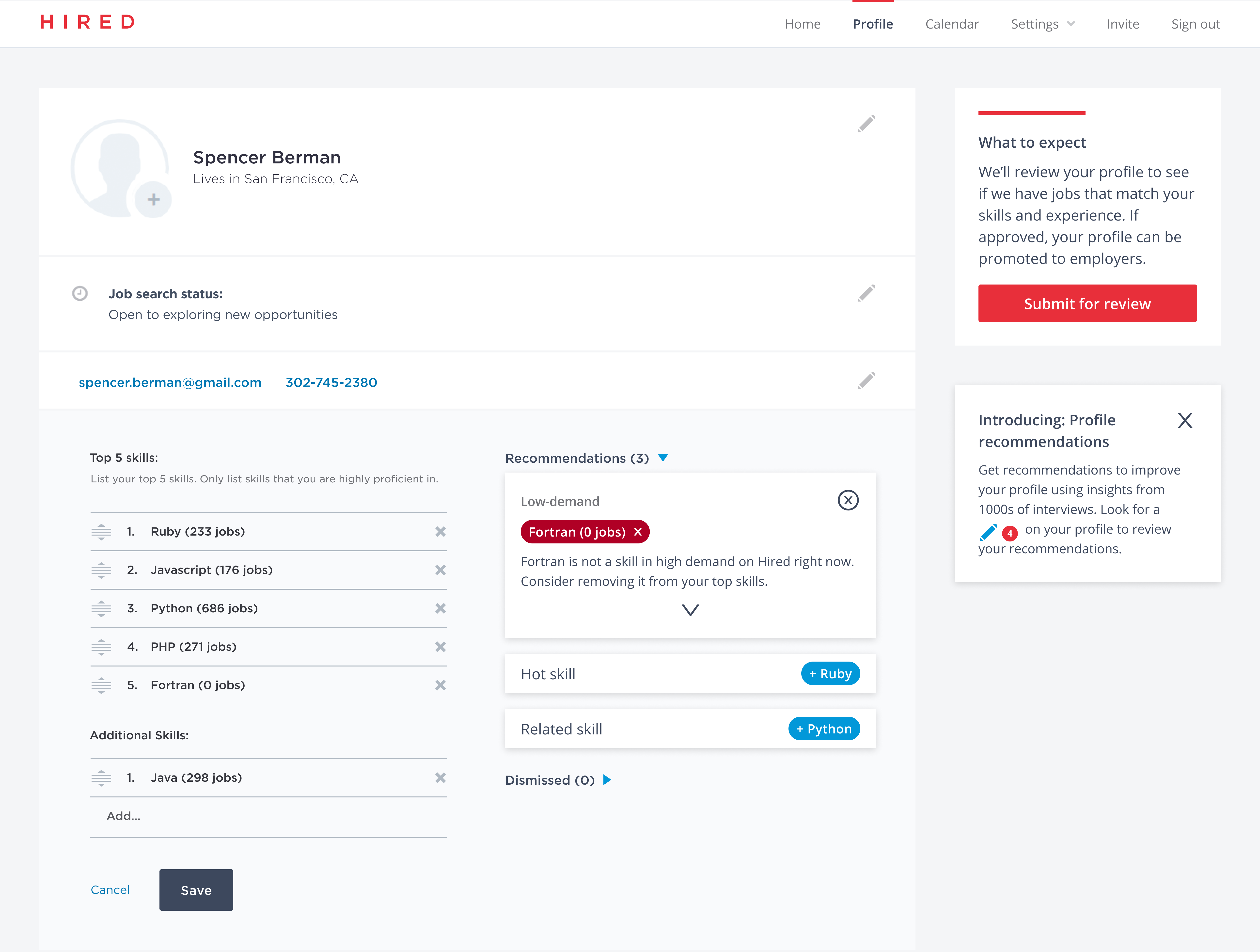1260x952 pixels.
Task: Go to the Calendar tab
Action: click(x=952, y=24)
